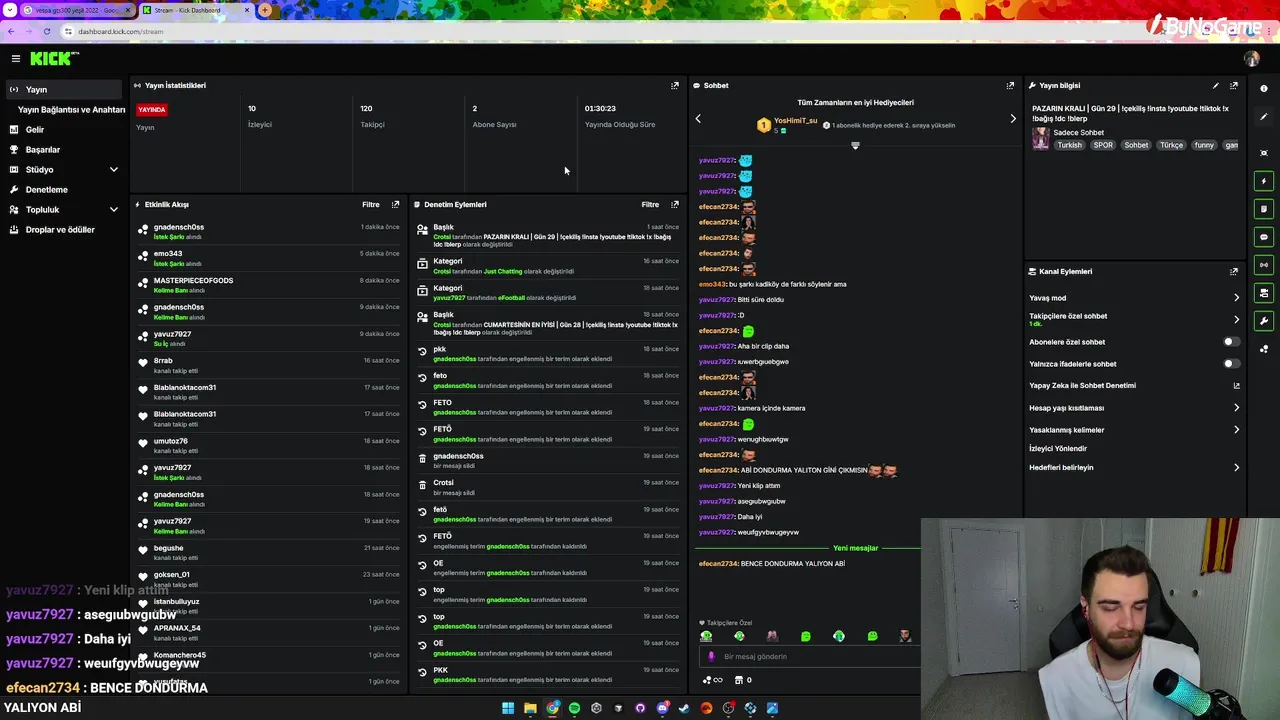
Task: Open user profile avatar in top right
Action: pyautogui.click(x=1252, y=59)
